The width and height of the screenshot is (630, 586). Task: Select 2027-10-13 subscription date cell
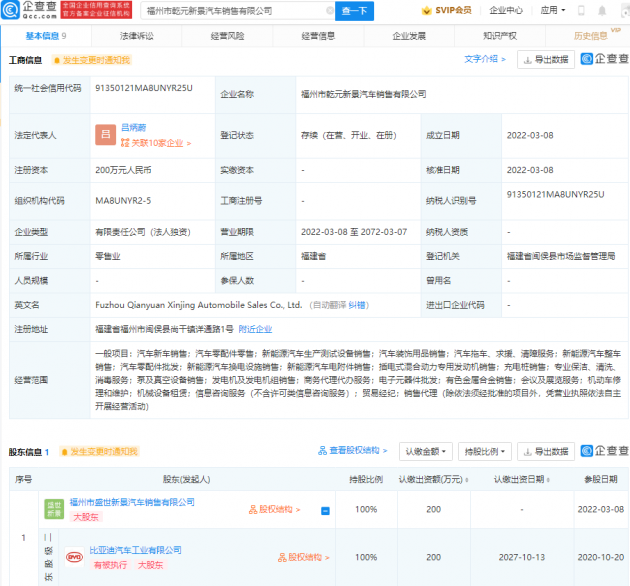522,557
